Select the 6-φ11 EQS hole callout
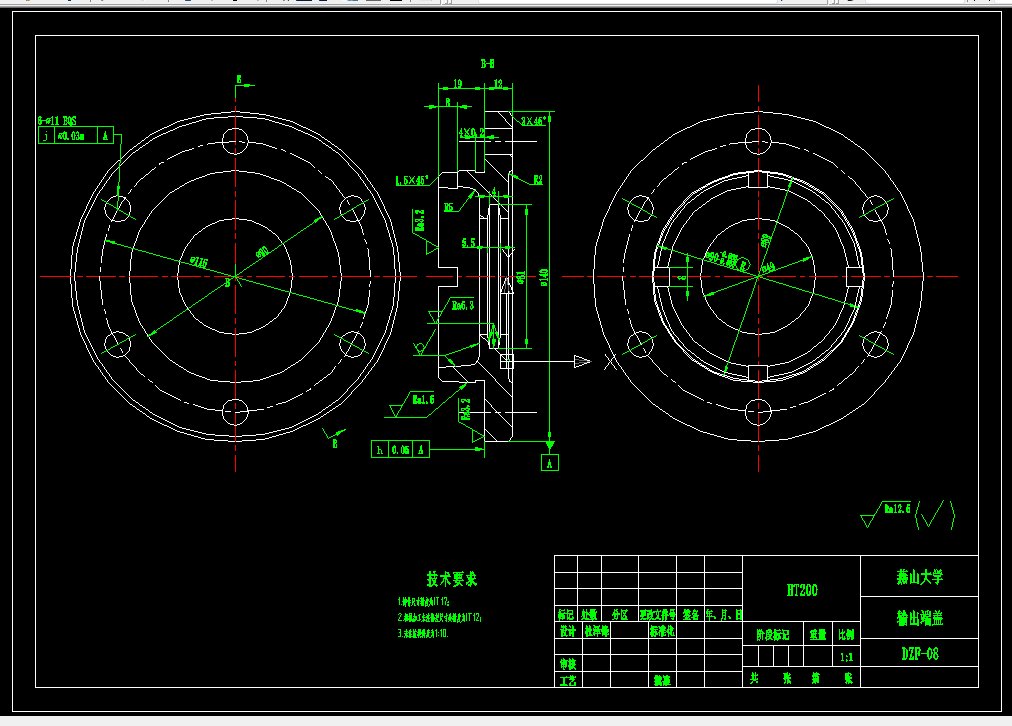The image size is (1012, 726). coord(57,121)
